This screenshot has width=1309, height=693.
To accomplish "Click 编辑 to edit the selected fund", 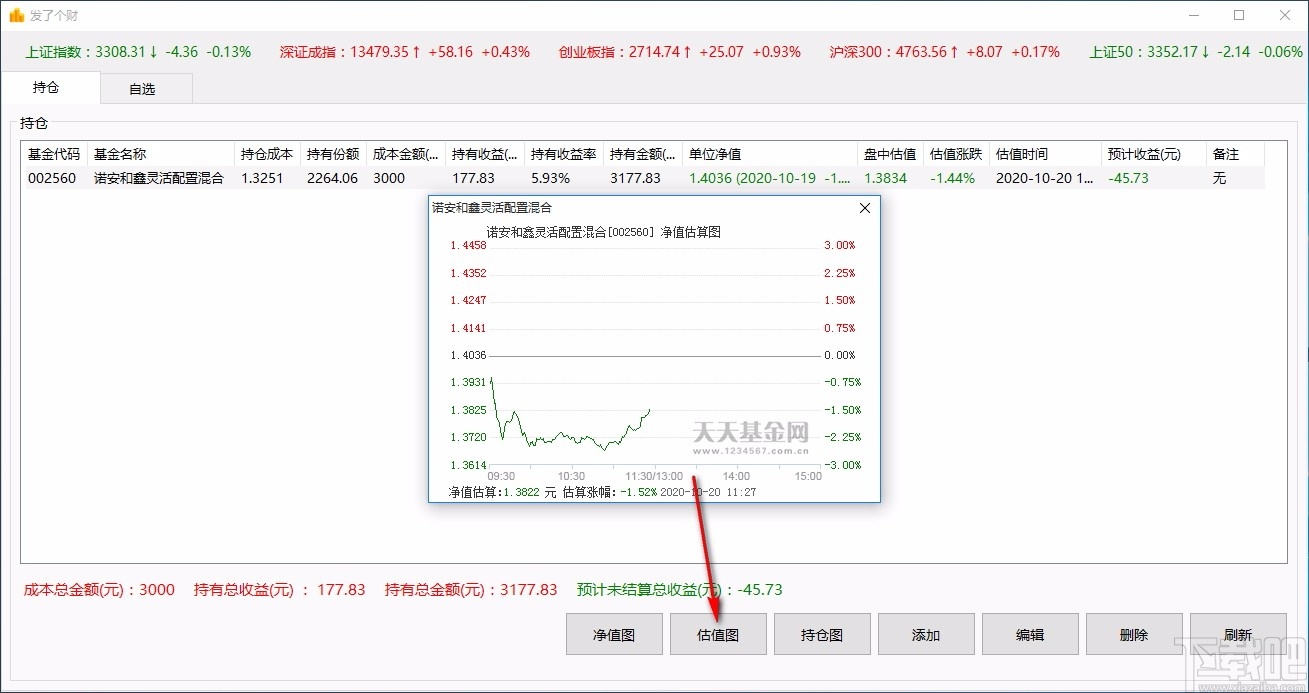I will 1029,634.
